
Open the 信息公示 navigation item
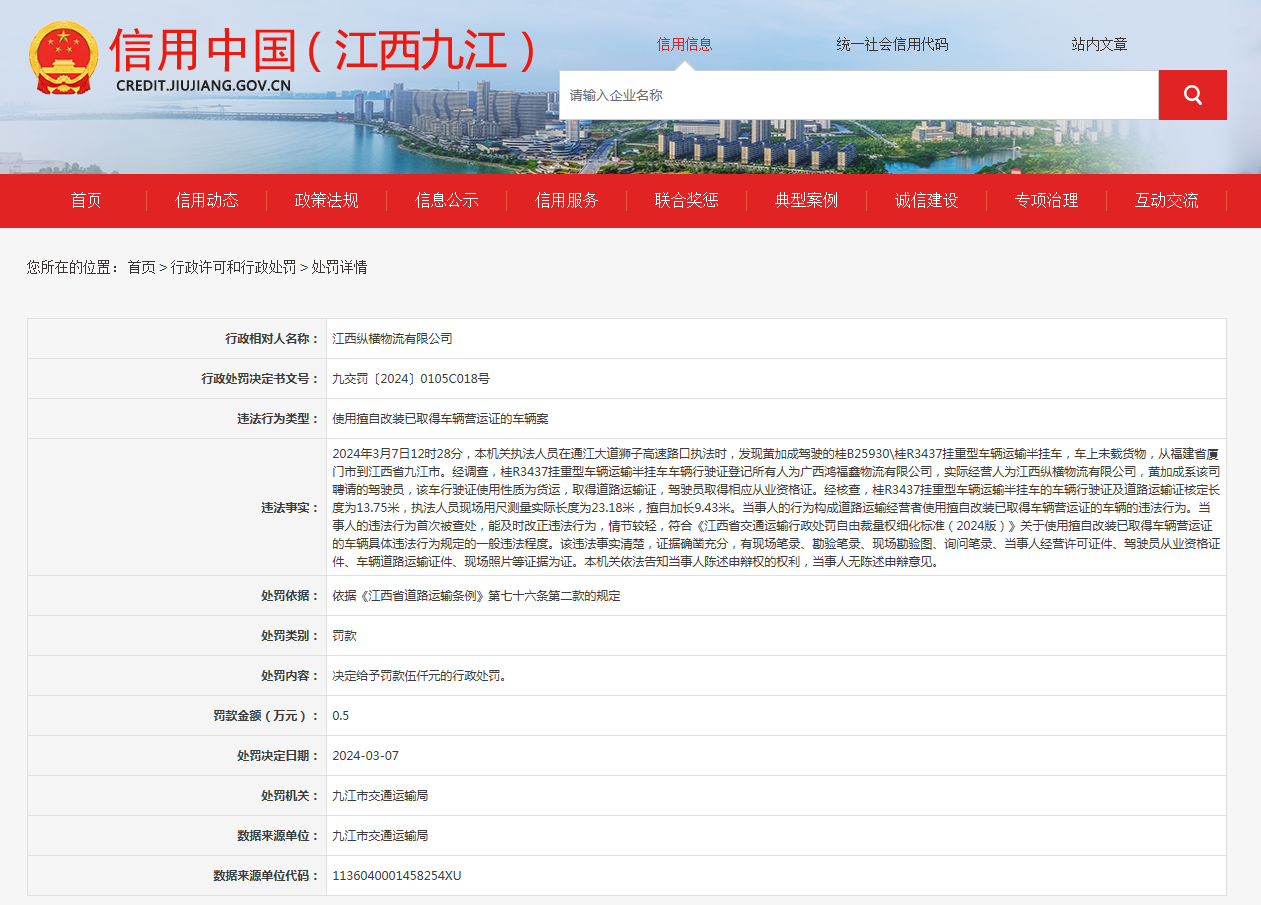point(445,200)
